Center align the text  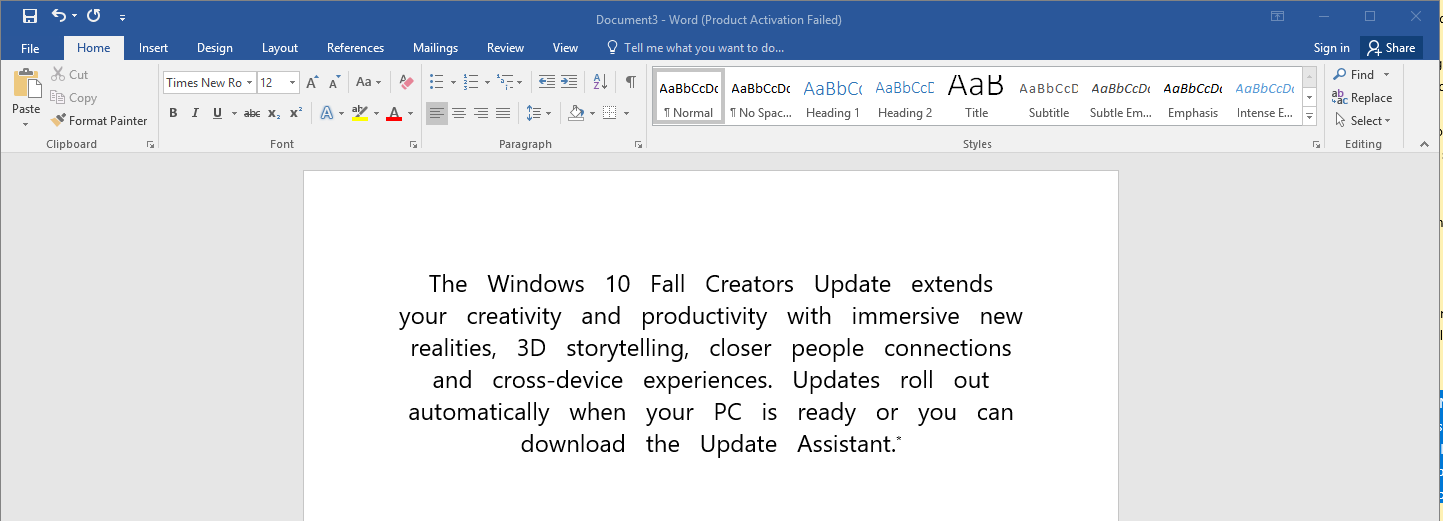click(459, 114)
